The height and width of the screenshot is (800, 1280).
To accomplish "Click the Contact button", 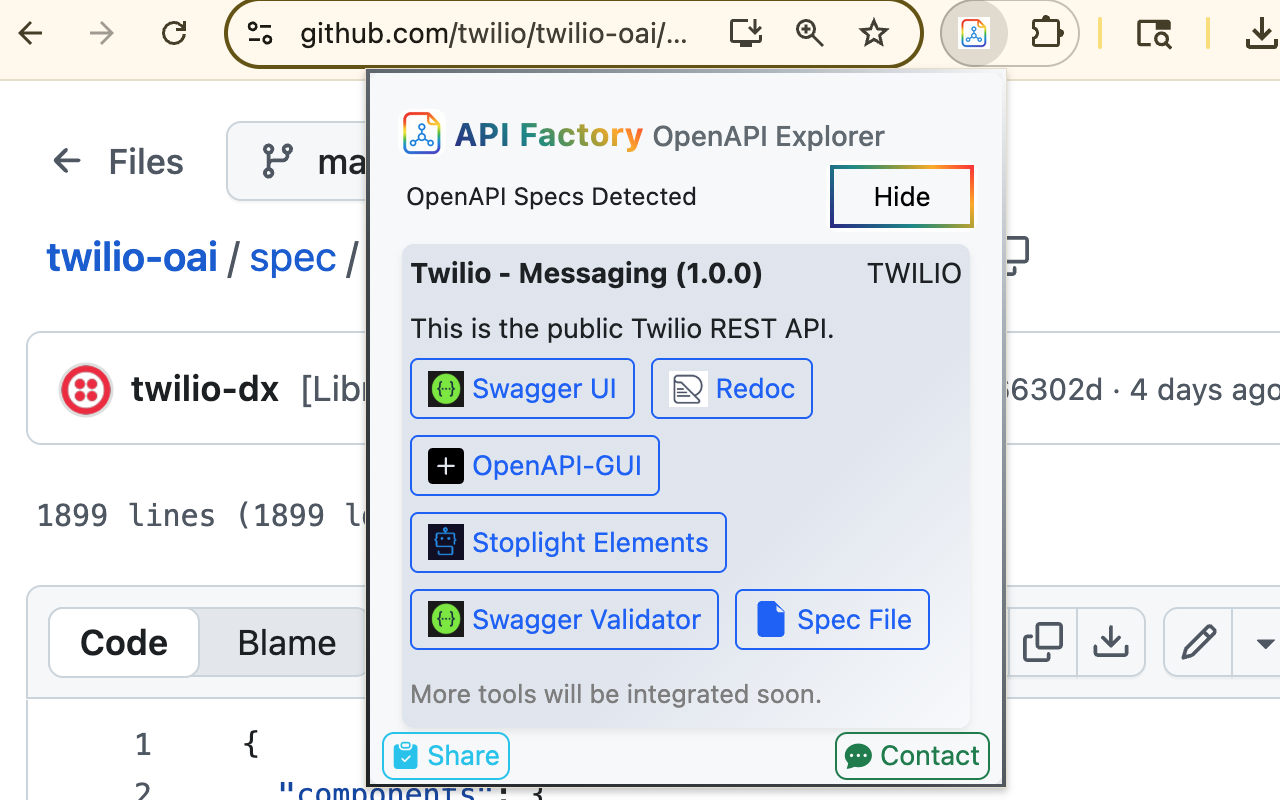I will click(x=912, y=756).
